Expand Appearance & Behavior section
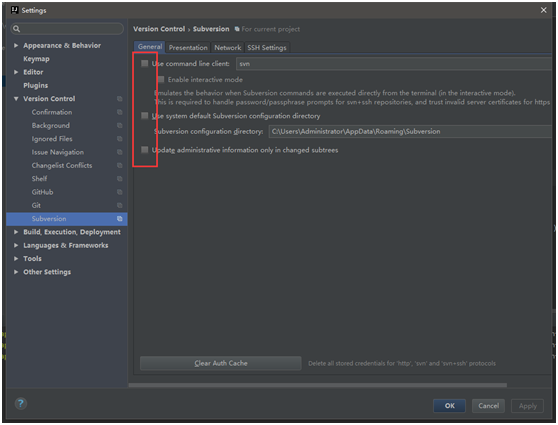This screenshot has width=558, height=425. pyautogui.click(x=16, y=46)
